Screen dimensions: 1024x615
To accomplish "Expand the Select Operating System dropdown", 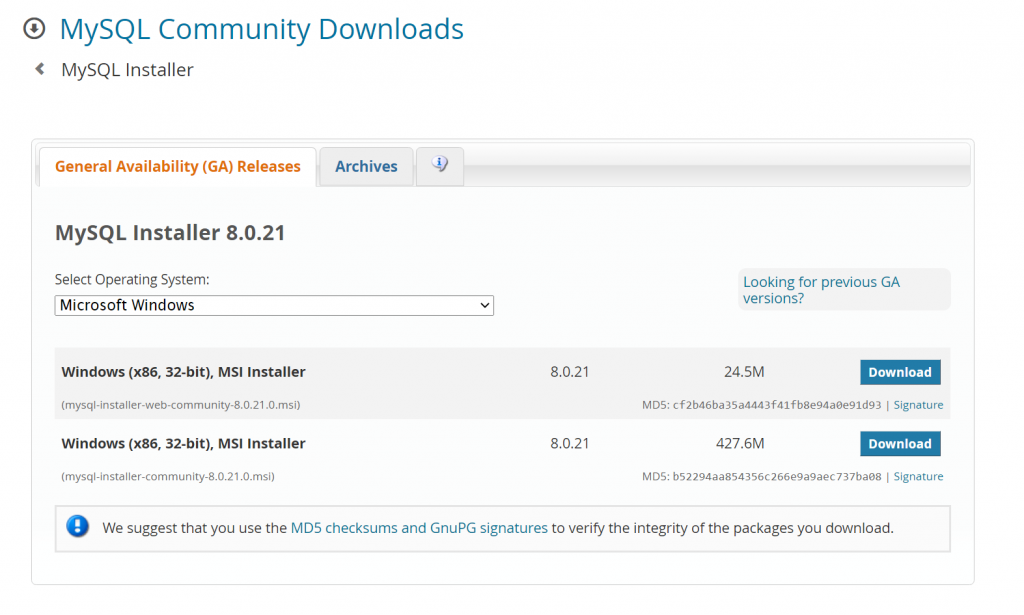I will tap(274, 306).
